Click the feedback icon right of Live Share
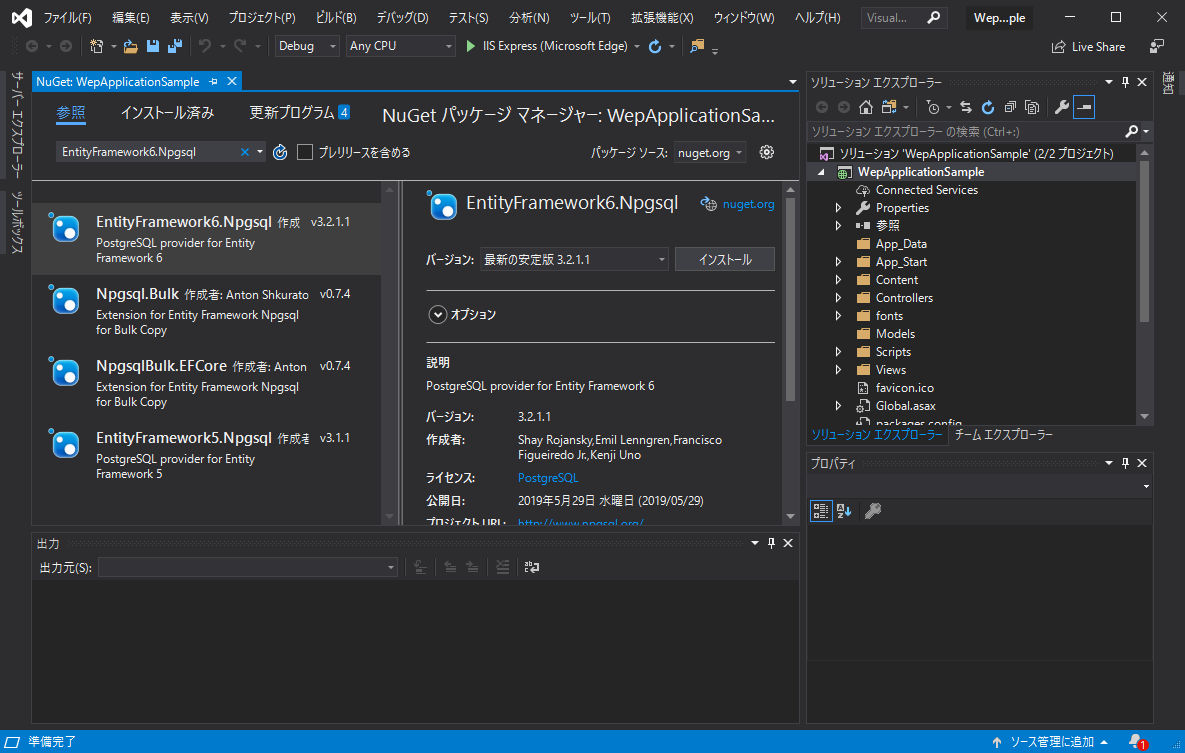Viewport: 1185px width, 753px height. 1156,47
